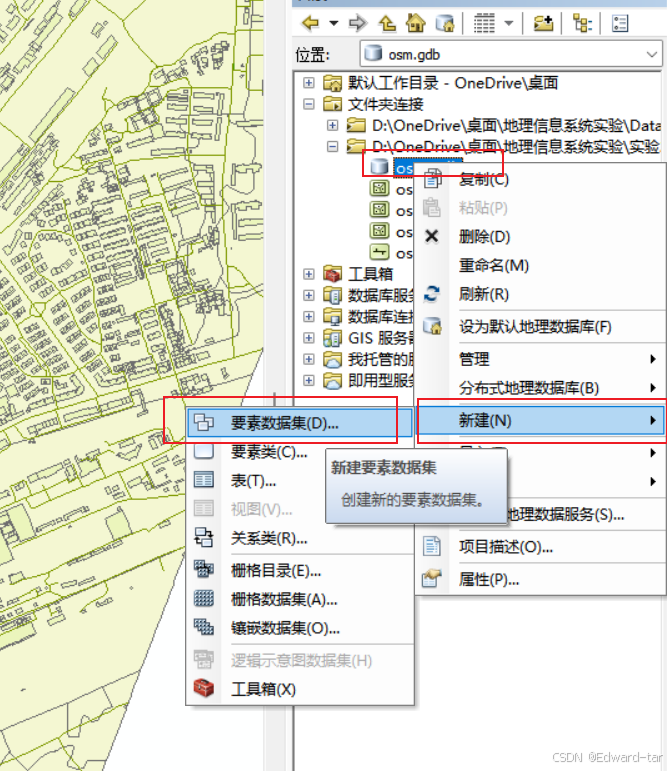This screenshot has height=771, width=667.
Task: Collapse the 地理信息系统实验\实验 folder node
Action: [x=332, y=147]
